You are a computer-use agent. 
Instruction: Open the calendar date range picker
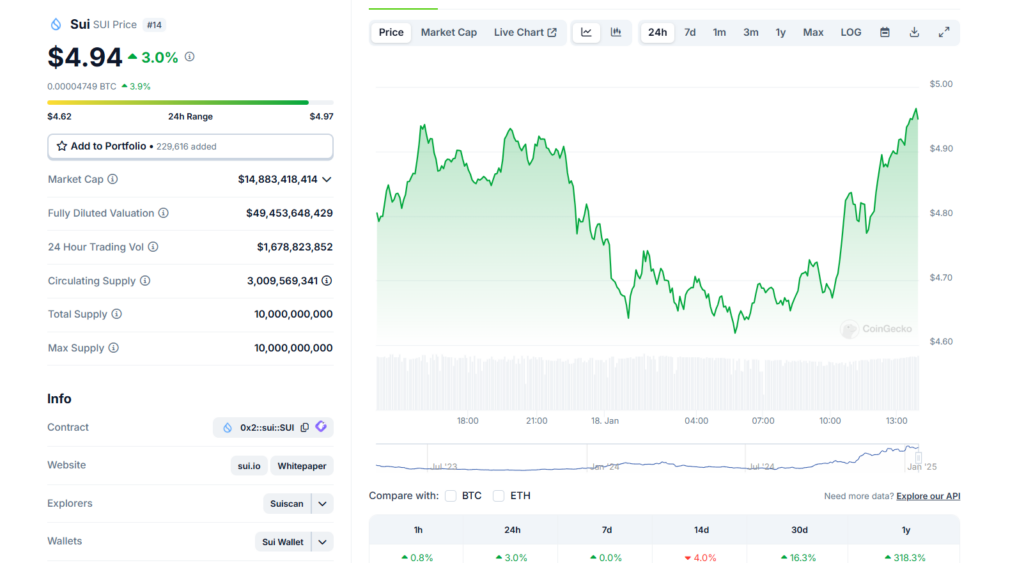(885, 33)
